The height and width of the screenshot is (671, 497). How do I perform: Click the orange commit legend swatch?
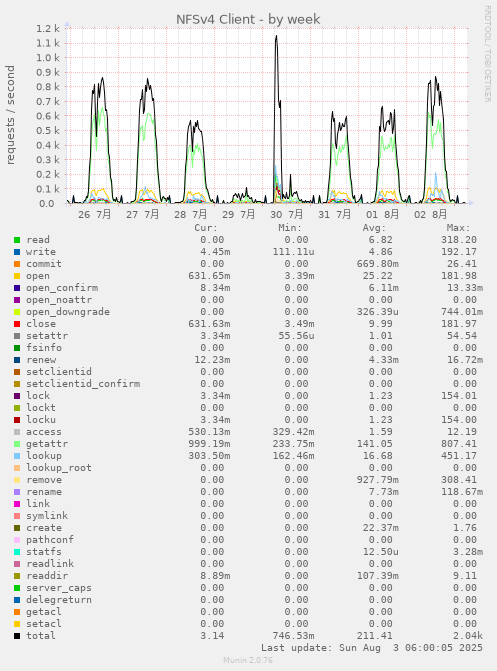(17, 264)
